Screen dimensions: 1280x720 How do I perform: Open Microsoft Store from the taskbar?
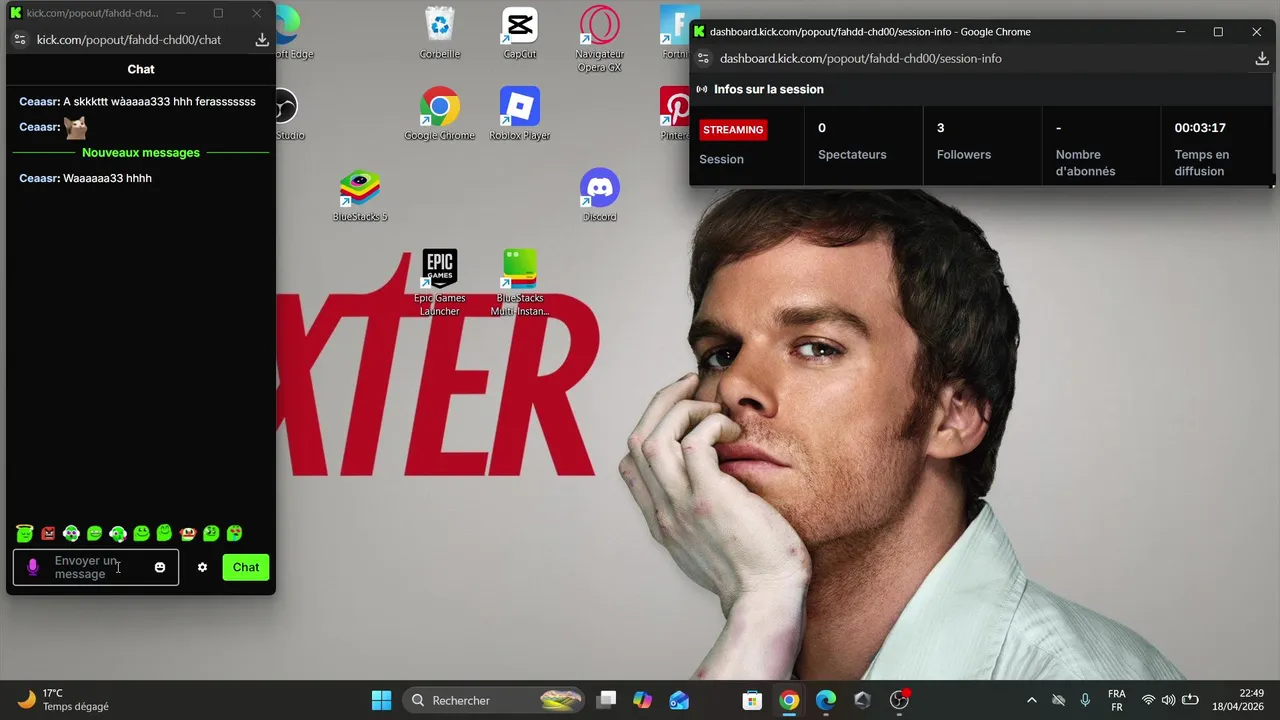pos(752,700)
